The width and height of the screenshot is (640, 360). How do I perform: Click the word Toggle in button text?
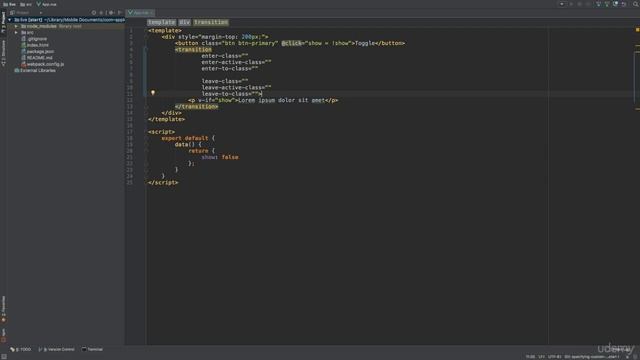365,43
